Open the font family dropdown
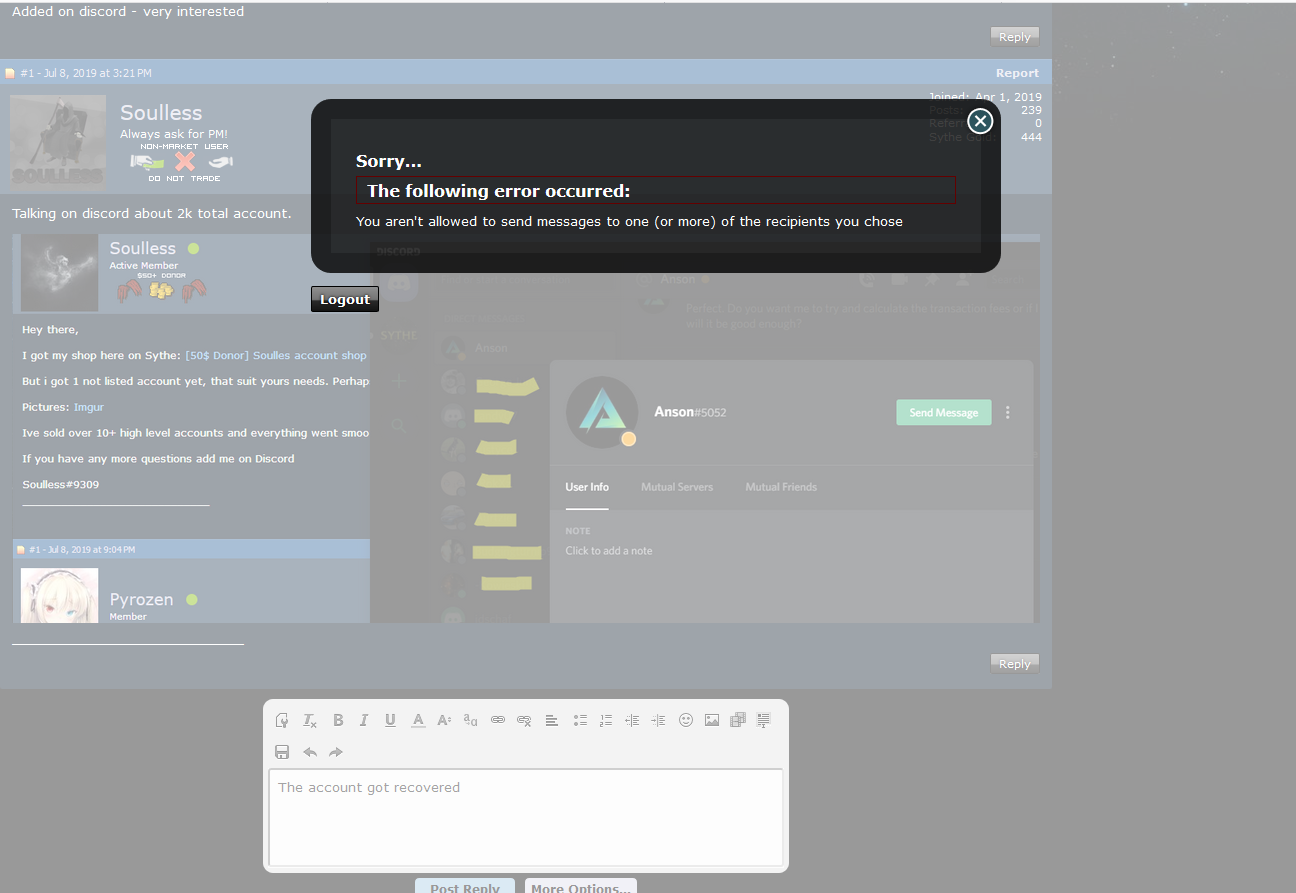Screen dimensions: 1296x893 (x=471, y=720)
